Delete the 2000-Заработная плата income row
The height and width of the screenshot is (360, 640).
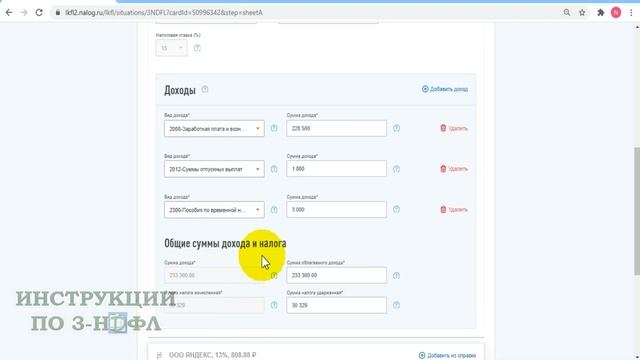click(x=453, y=128)
